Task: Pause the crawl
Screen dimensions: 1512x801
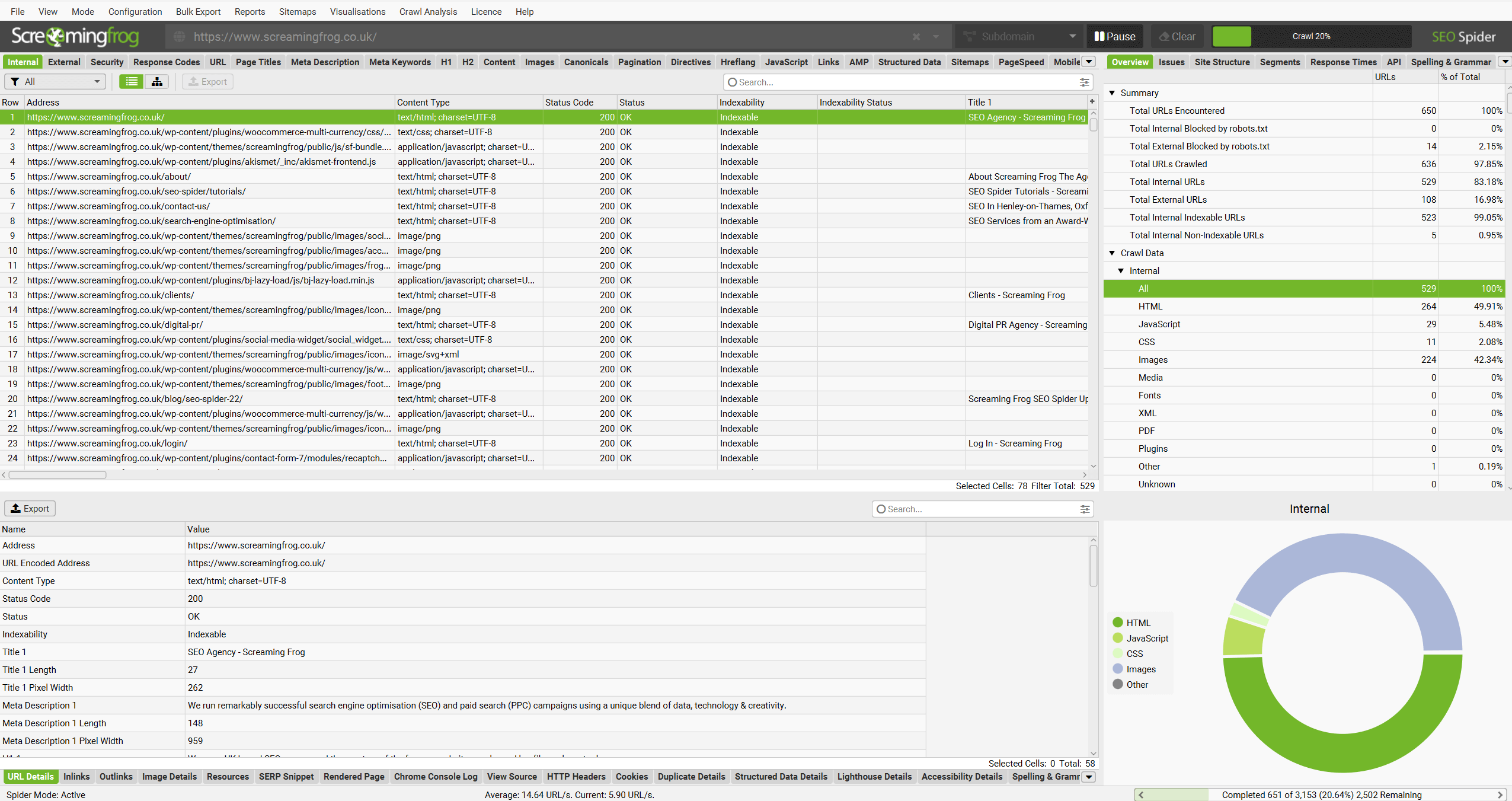Action: click(1115, 37)
